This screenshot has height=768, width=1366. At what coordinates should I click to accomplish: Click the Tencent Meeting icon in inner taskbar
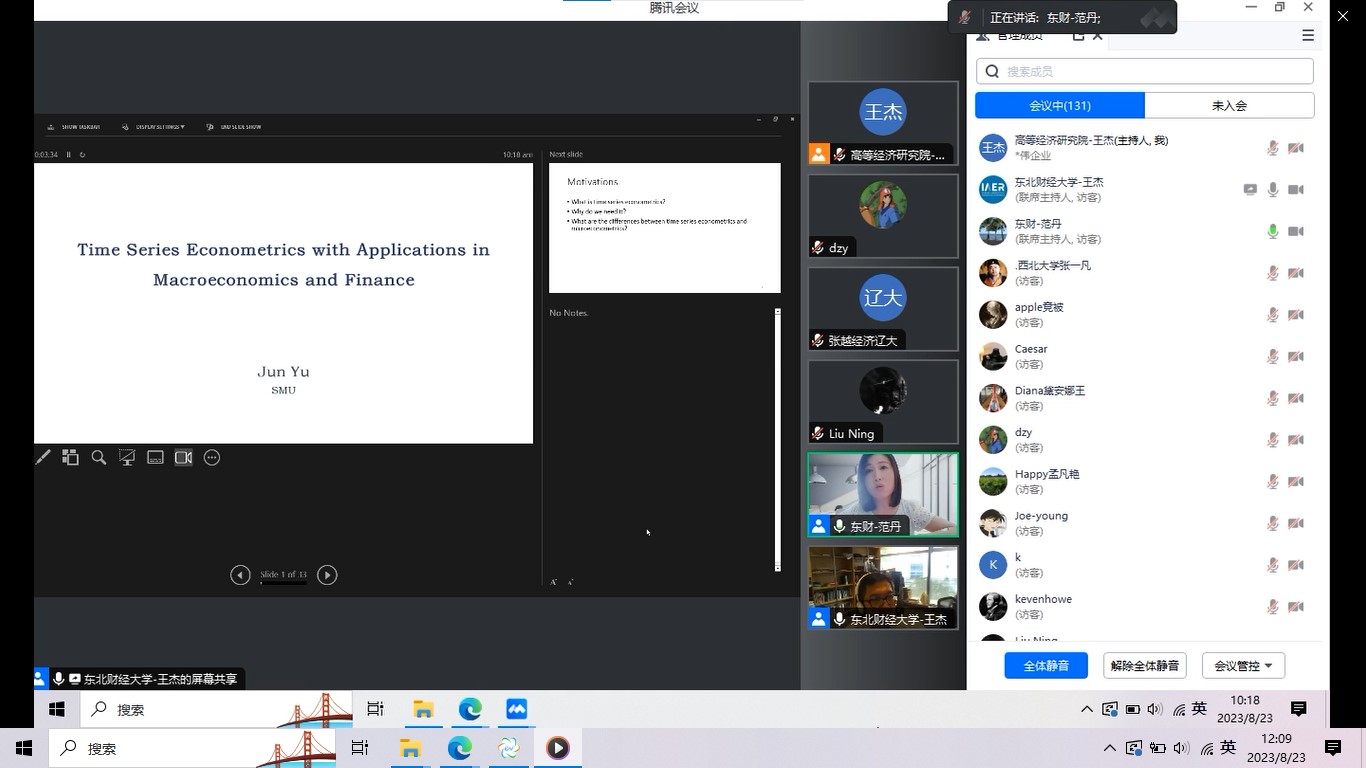click(x=517, y=709)
